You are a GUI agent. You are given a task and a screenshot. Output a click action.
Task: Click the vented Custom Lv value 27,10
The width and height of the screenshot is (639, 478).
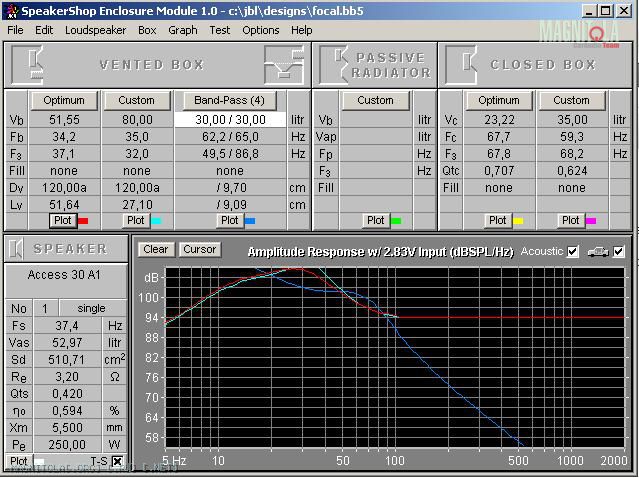(137, 205)
